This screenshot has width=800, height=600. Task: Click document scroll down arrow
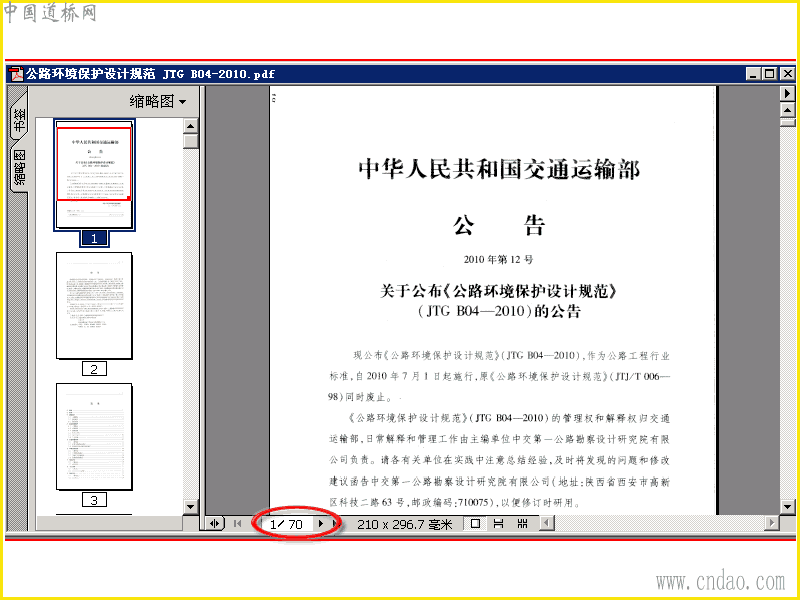(x=787, y=507)
